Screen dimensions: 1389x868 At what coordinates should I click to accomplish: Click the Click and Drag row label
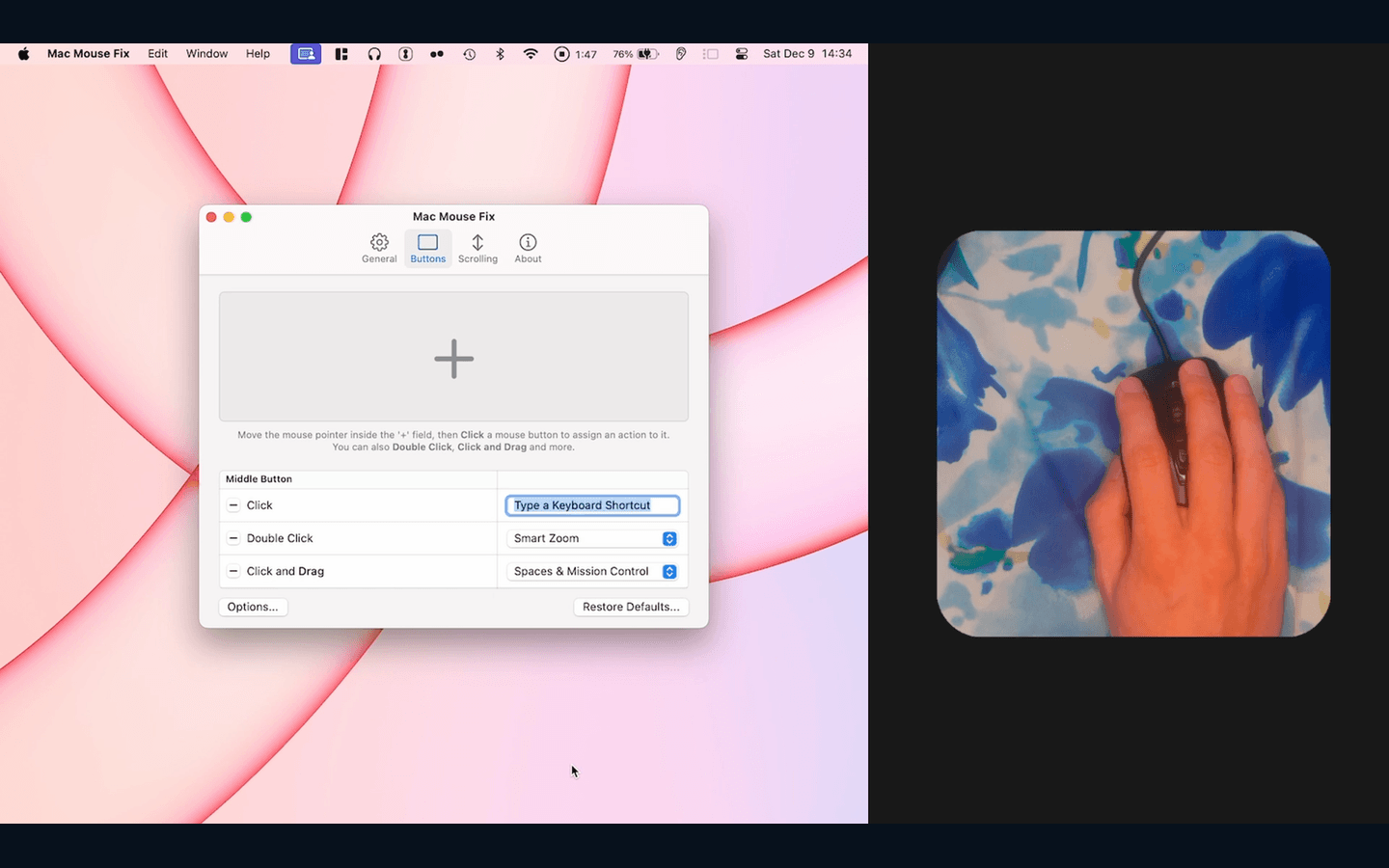pyautogui.click(x=286, y=571)
